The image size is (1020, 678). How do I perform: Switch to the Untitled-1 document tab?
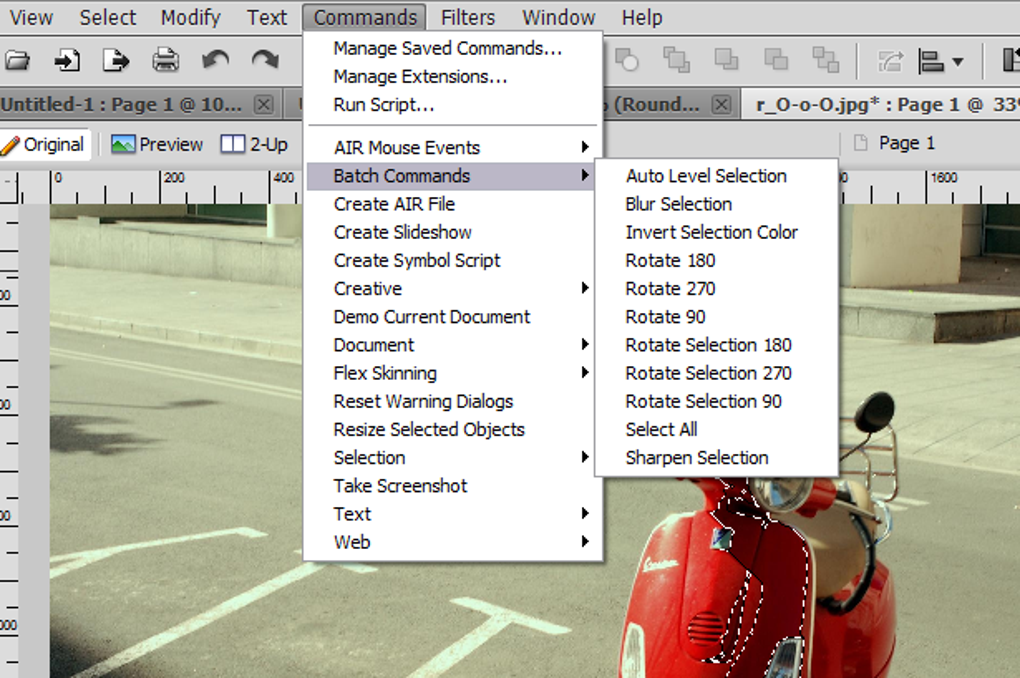121,105
